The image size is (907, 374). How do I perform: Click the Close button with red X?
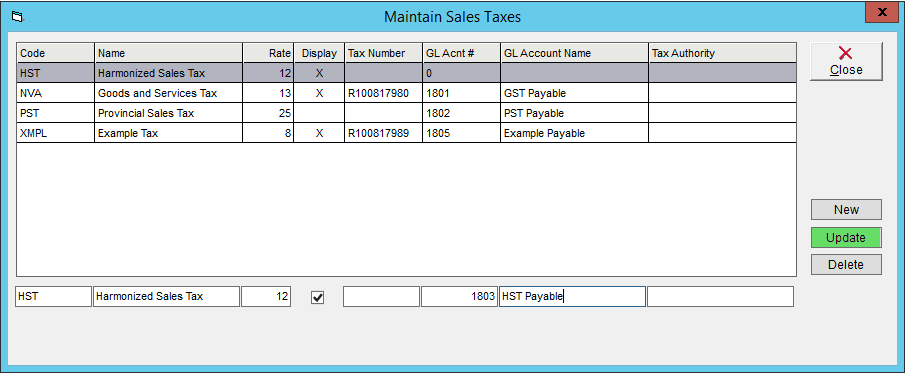846,61
